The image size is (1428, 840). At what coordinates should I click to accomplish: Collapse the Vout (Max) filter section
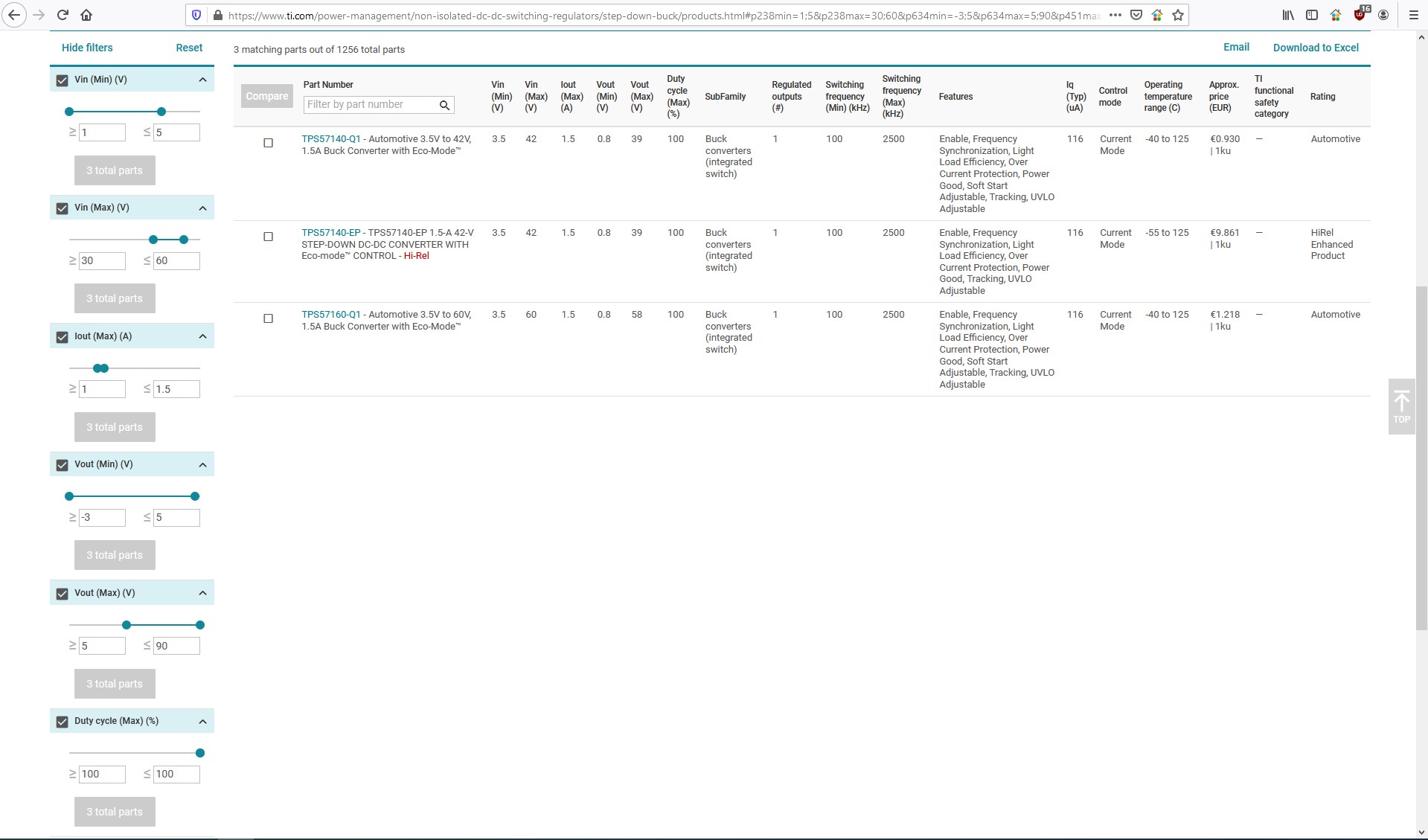click(202, 593)
